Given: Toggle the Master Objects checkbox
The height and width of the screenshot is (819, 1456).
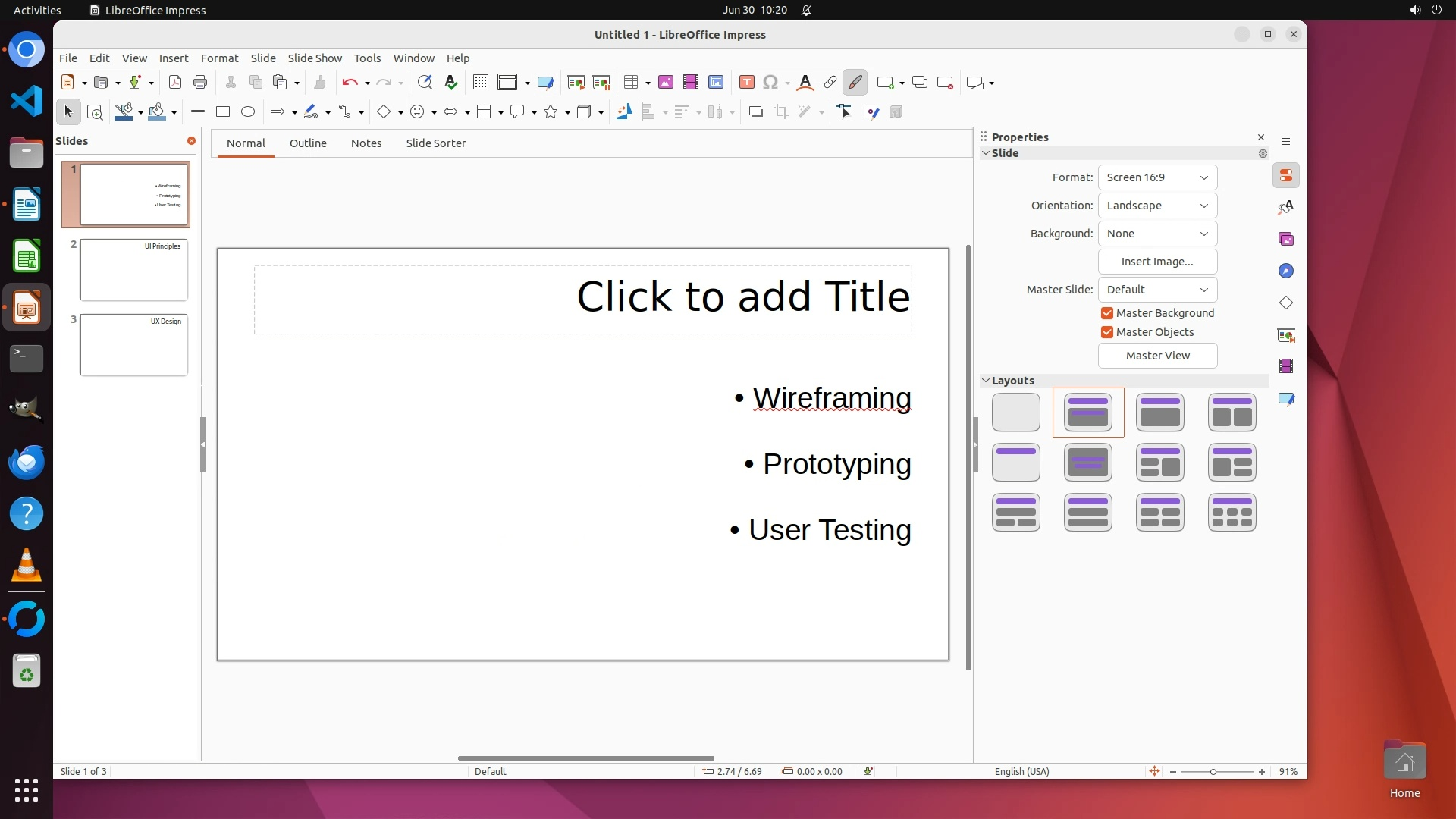Looking at the screenshot, I should tap(1107, 332).
